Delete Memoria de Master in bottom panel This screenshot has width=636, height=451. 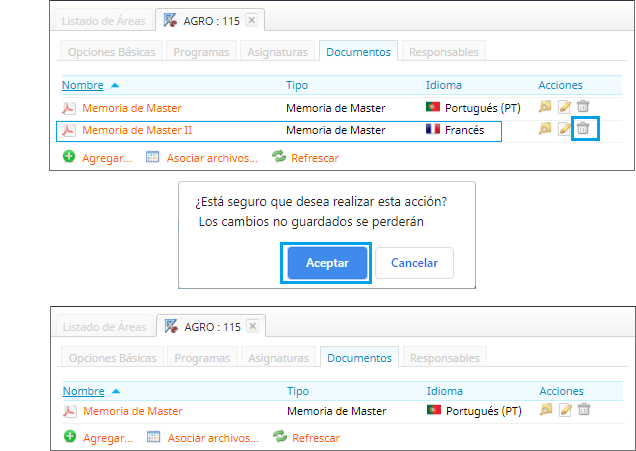click(x=584, y=409)
